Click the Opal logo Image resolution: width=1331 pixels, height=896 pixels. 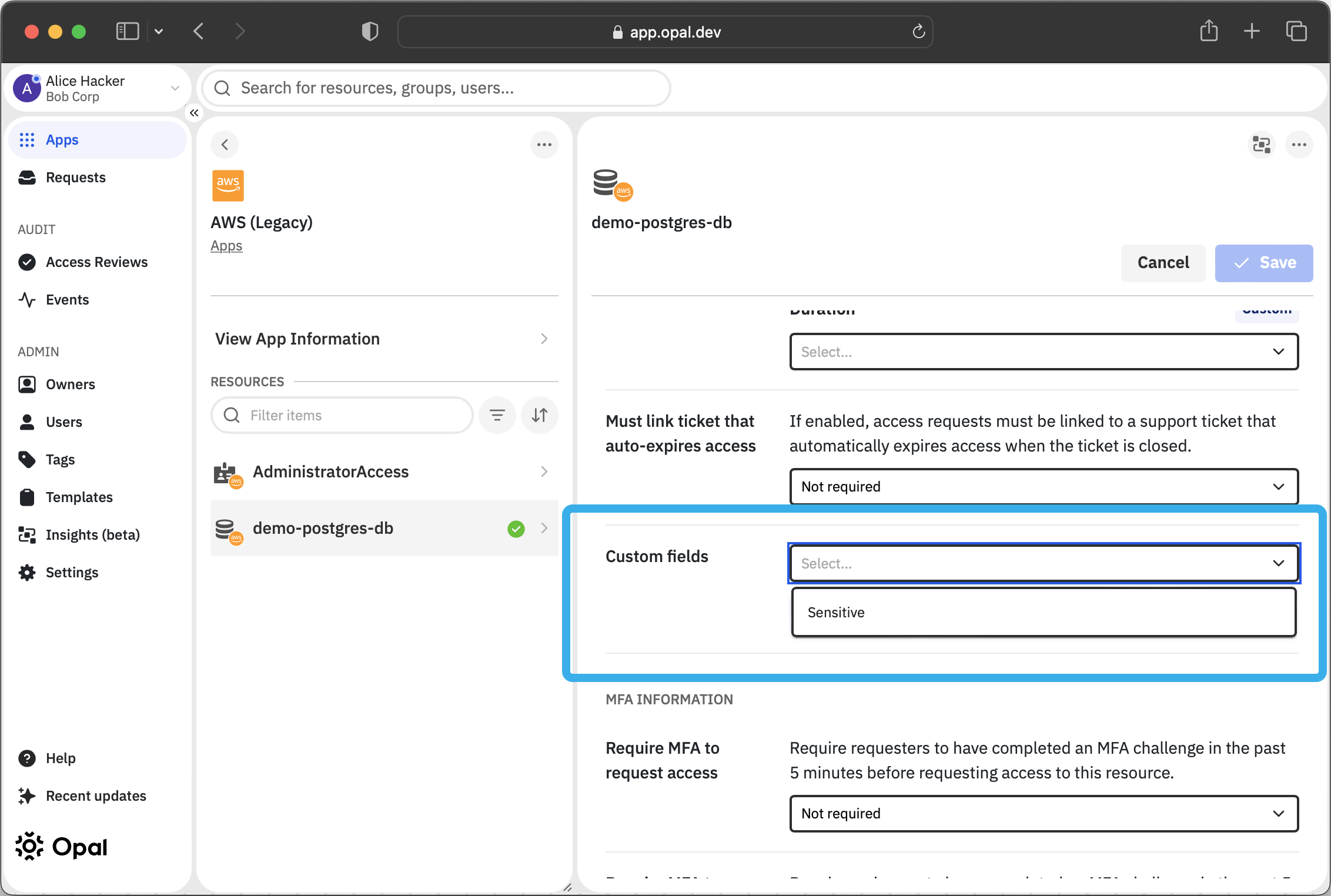click(x=62, y=847)
